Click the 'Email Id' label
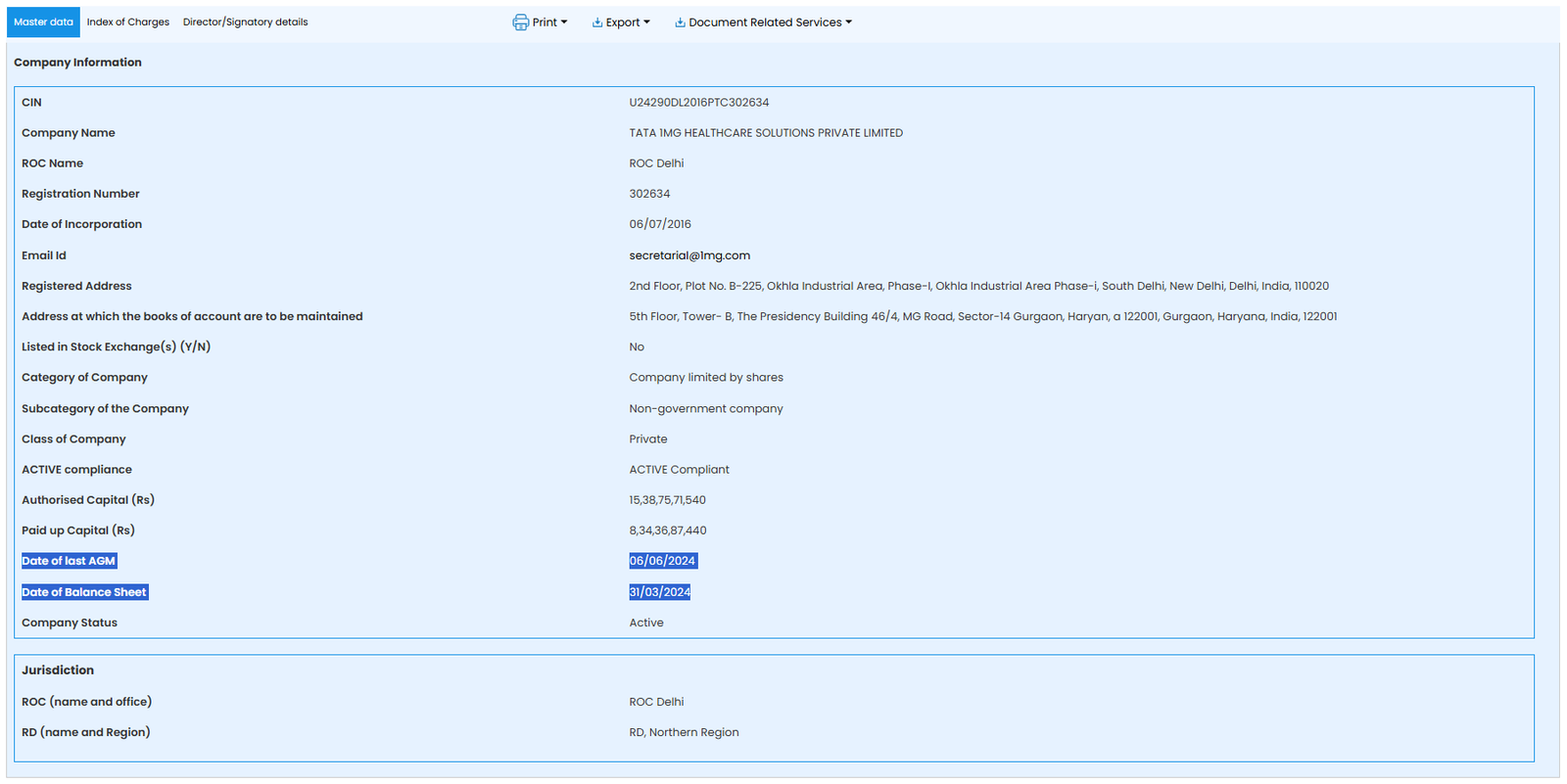Viewport: 1567px width, 784px height. tap(44, 255)
